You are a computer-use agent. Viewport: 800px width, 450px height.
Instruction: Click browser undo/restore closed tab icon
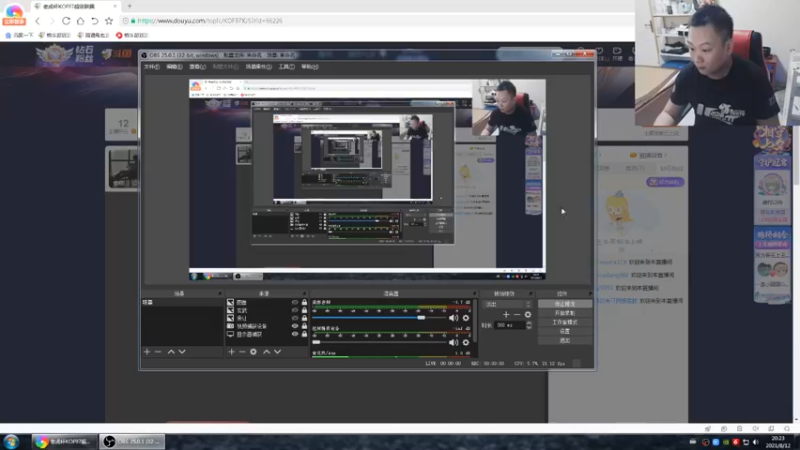point(94,21)
